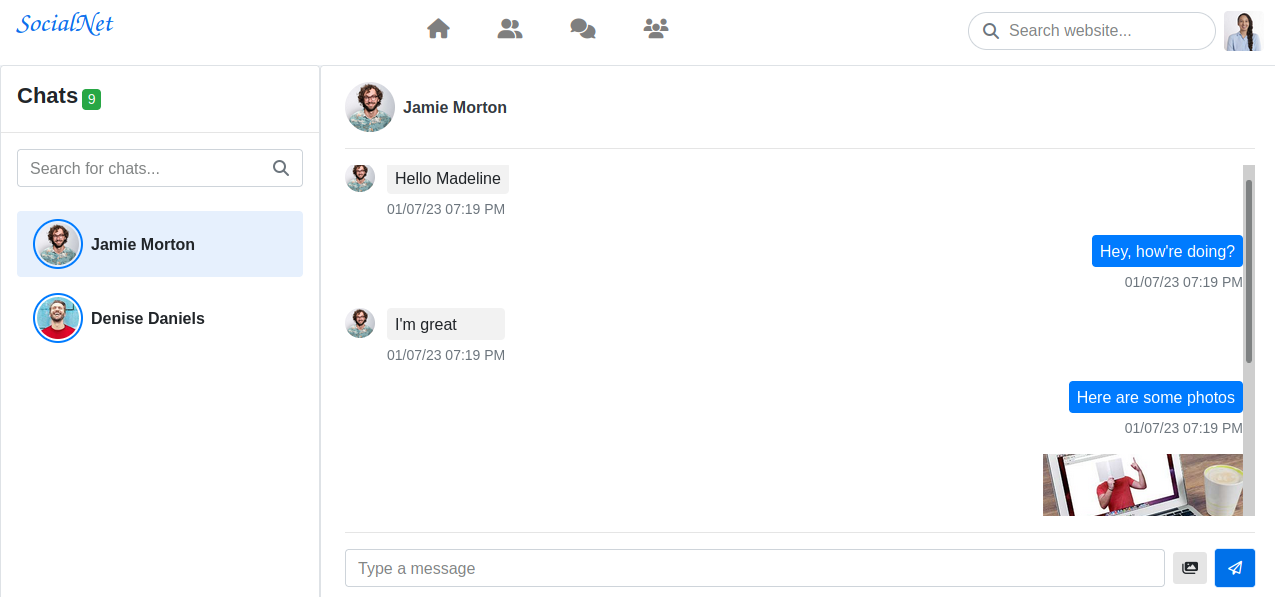Open the shared photo thumbnail

click(x=1143, y=485)
